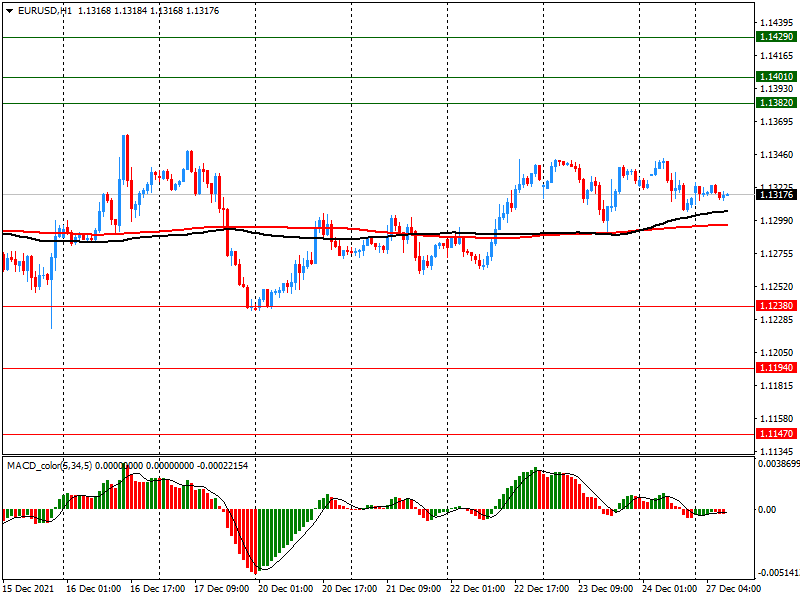Select the green 1.14010 resistance price label
800x600 pixels.
(776, 77)
